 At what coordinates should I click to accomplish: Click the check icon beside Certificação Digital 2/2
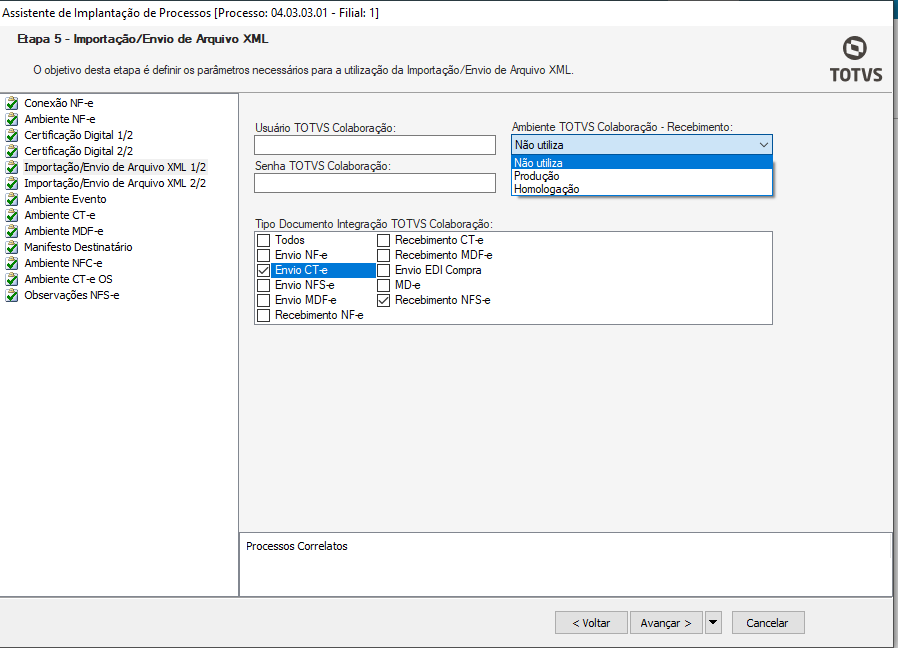[11, 151]
